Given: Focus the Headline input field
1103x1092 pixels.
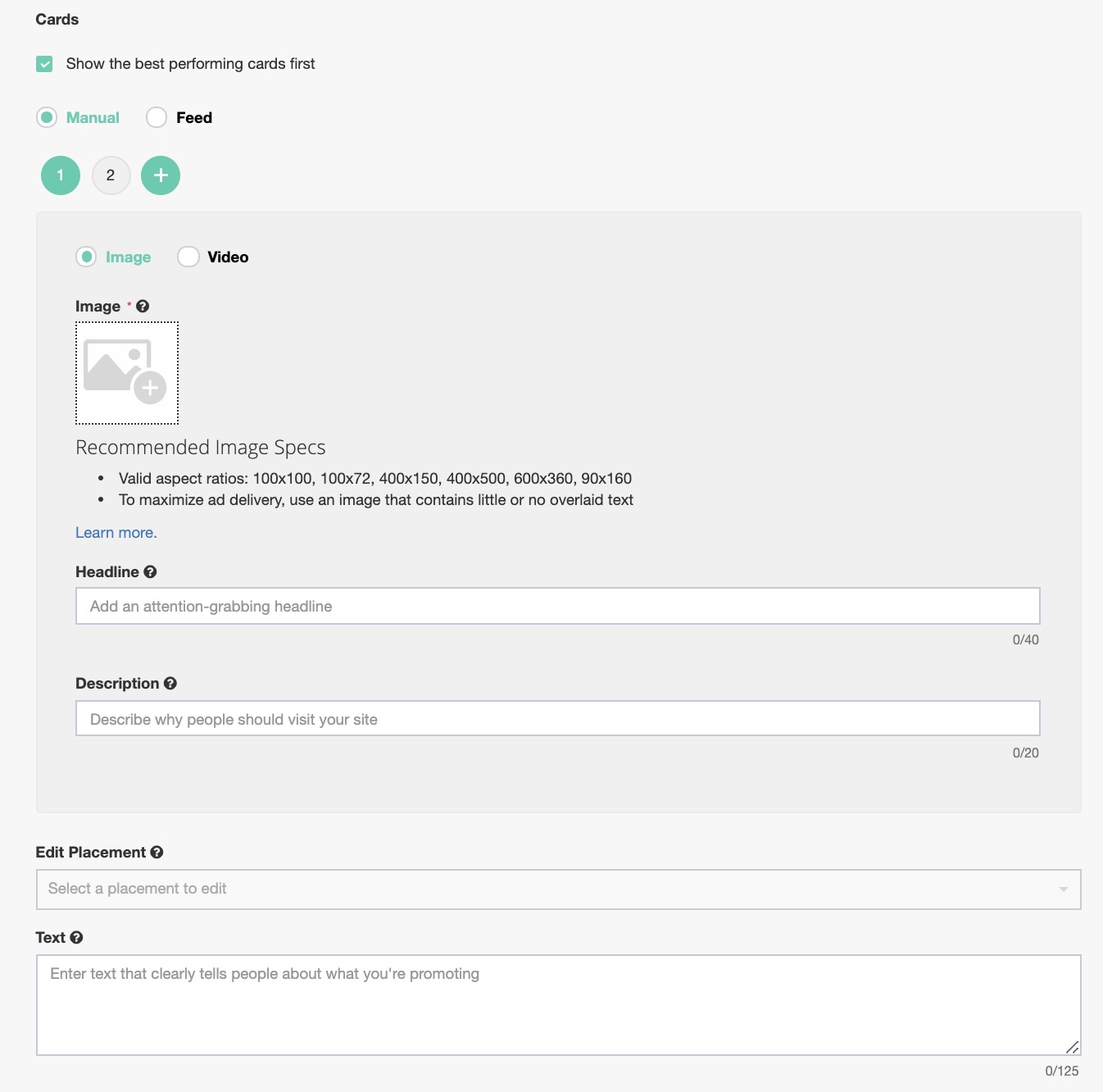Looking at the screenshot, I should pos(557,606).
